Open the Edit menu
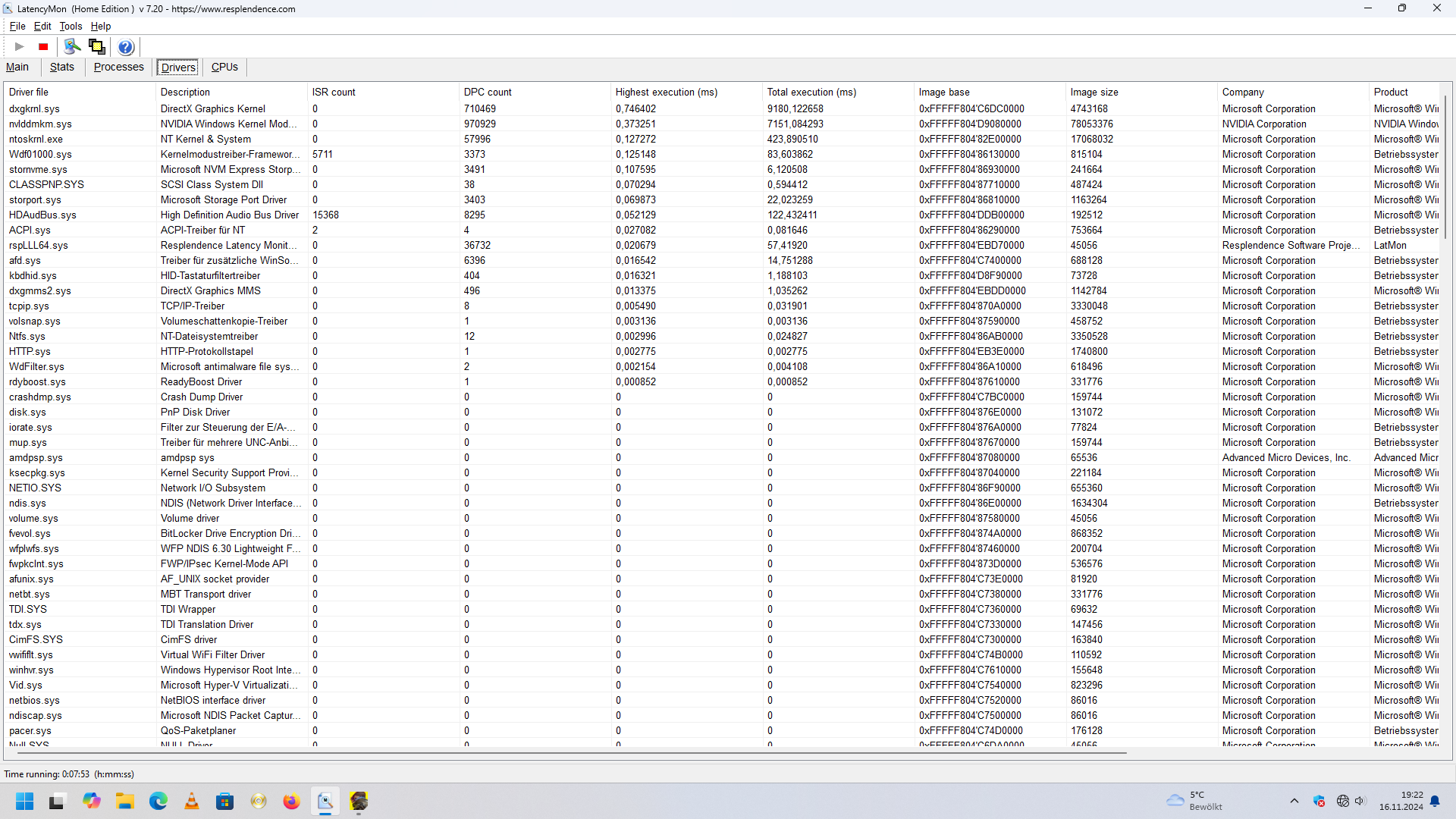1456x819 pixels. click(x=42, y=26)
